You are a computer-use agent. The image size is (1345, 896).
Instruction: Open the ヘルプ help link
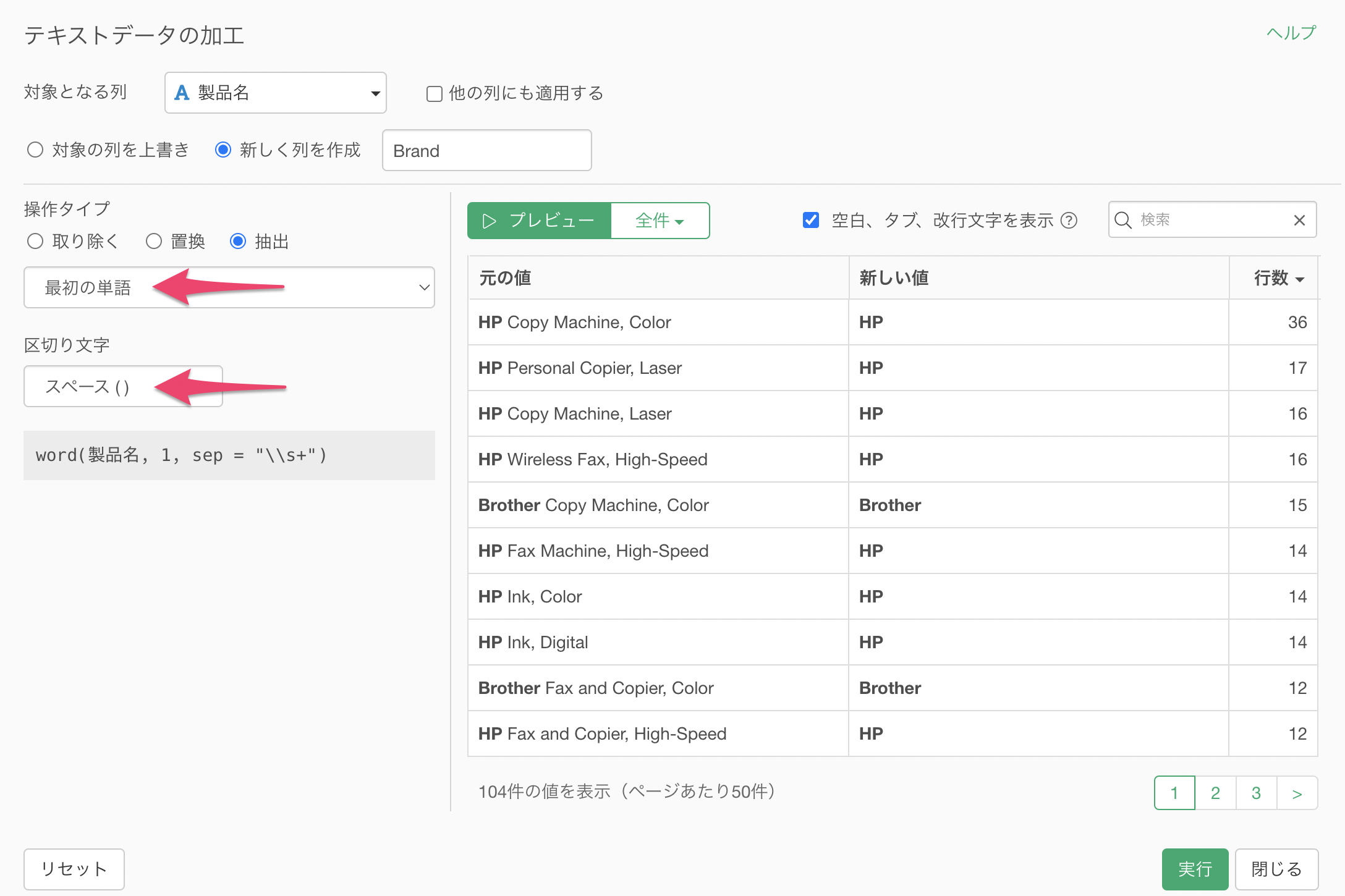[x=1291, y=33]
